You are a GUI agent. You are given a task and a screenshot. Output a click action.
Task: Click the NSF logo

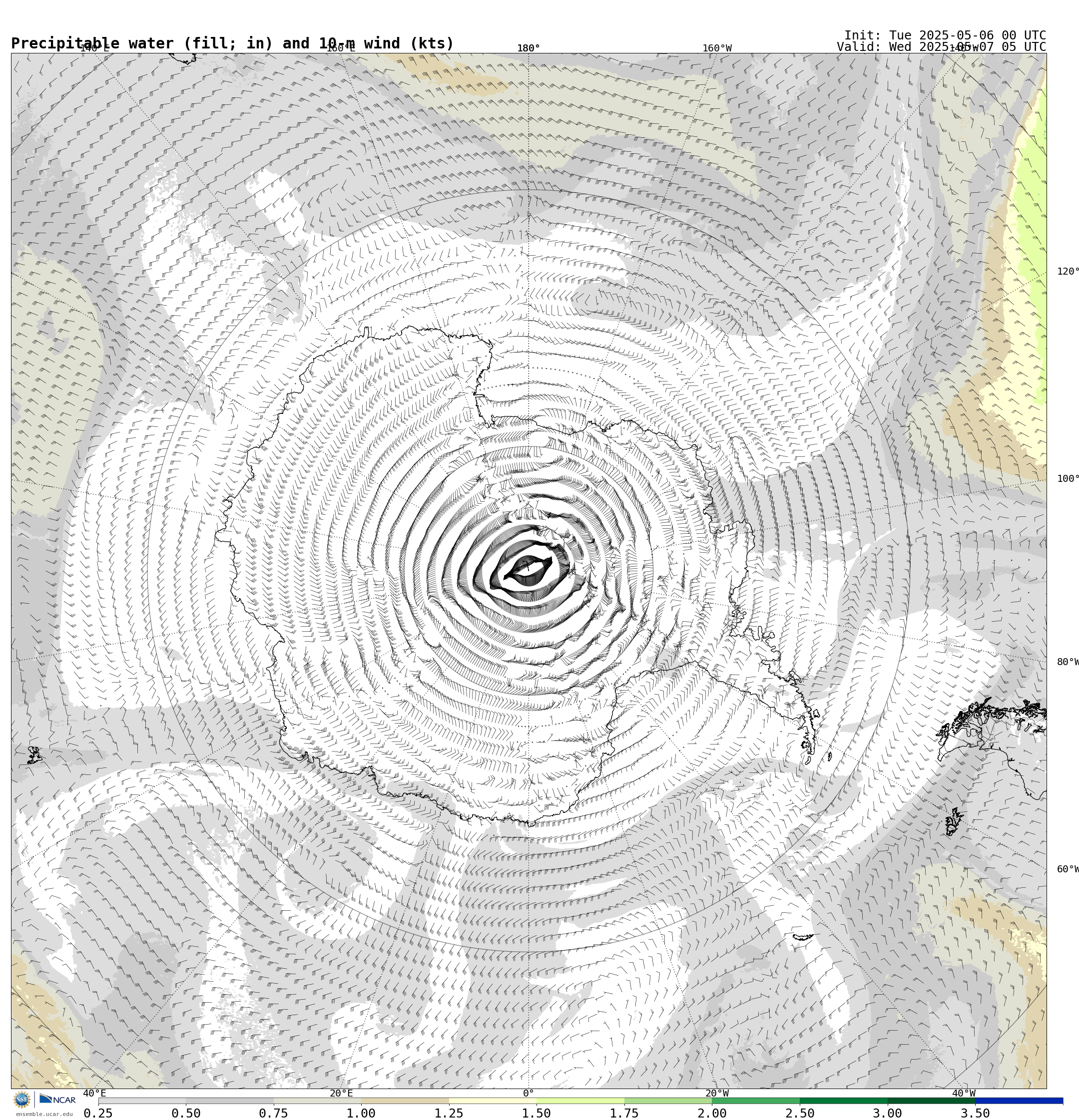pyautogui.click(x=21, y=1100)
